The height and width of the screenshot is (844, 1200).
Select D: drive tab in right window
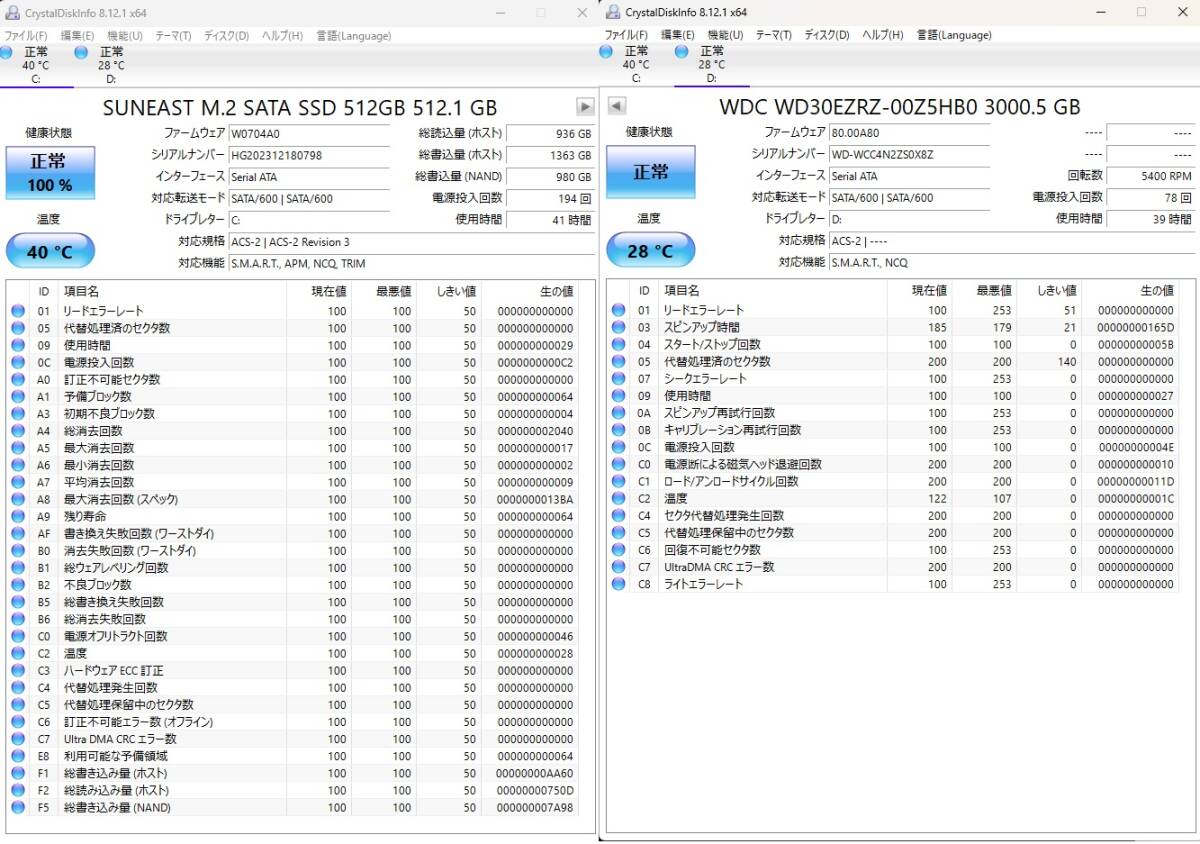coord(711,64)
